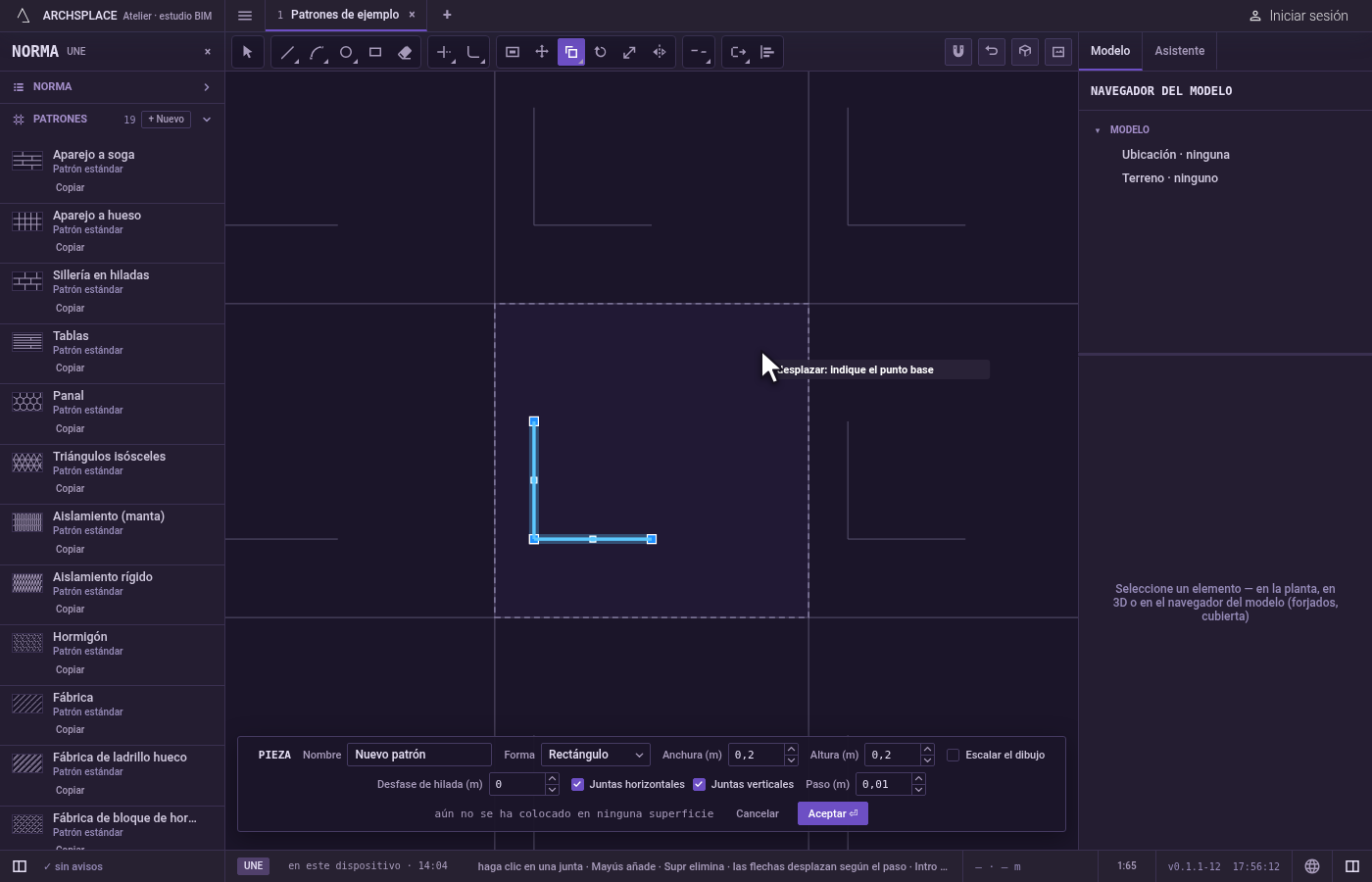Select the mirror tool
The image size is (1372, 882).
[660, 52]
